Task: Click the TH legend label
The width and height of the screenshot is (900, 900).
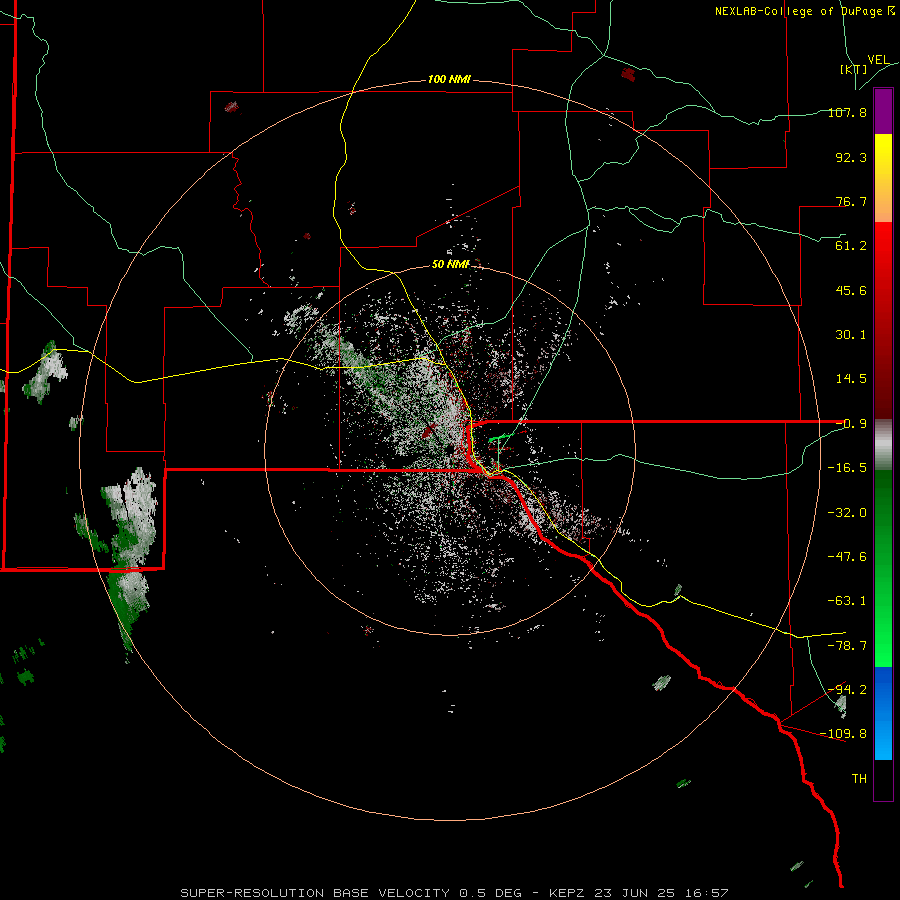Action: [x=859, y=779]
